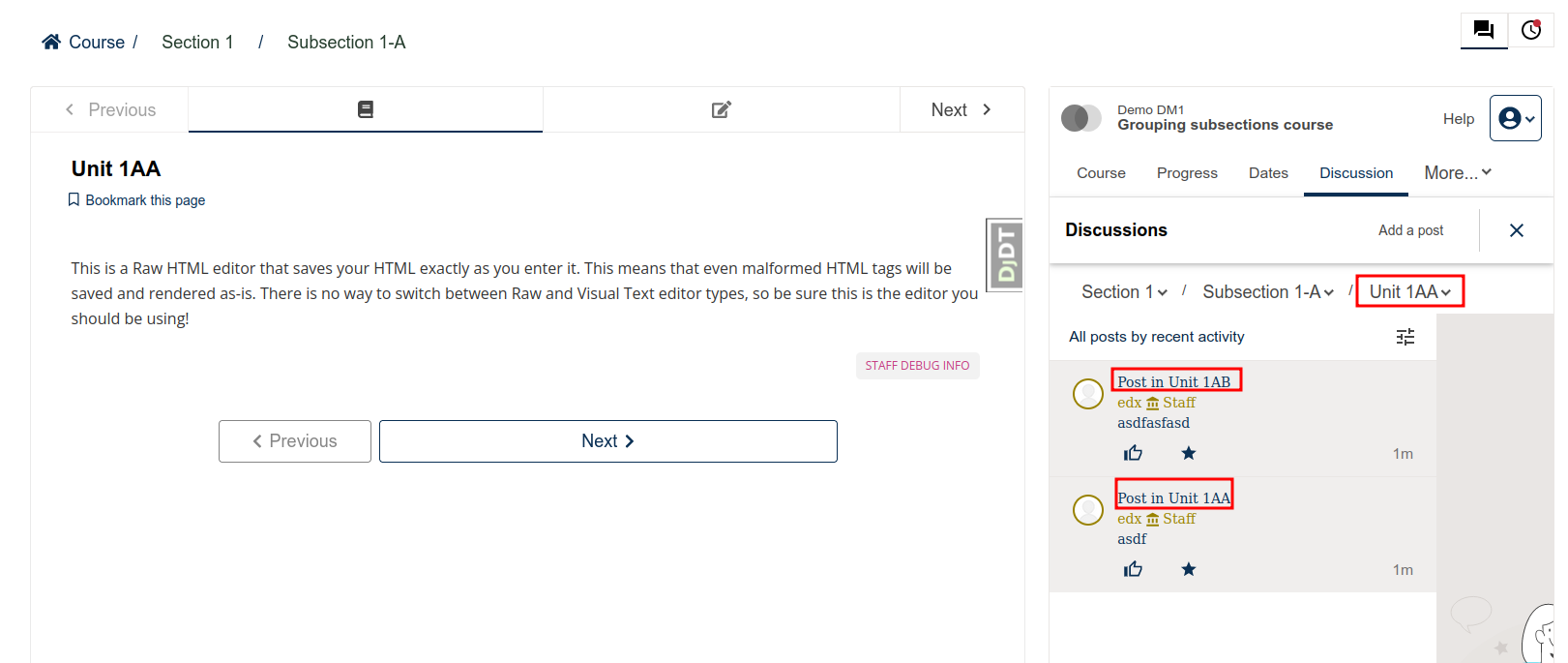Click Grouping subsections course title
Image resolution: width=1568 pixels, height=663 pixels.
pos(1225,125)
